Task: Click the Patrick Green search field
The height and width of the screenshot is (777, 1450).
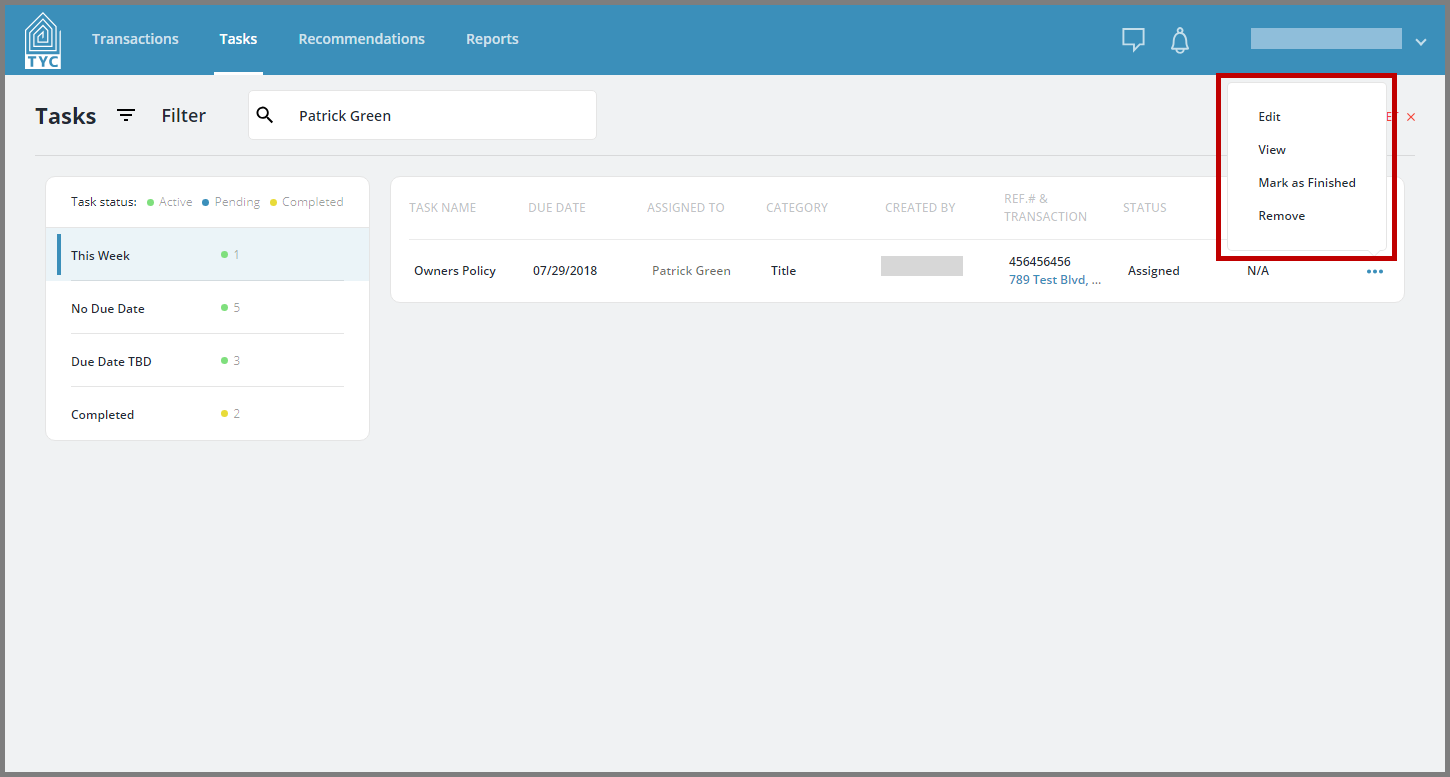Action: coord(422,115)
